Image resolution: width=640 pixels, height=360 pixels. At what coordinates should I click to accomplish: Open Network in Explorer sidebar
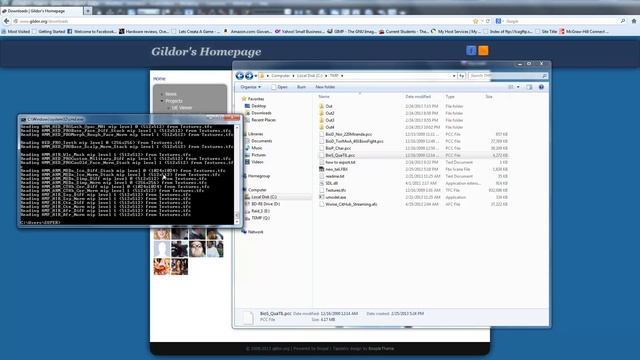click(x=255, y=232)
